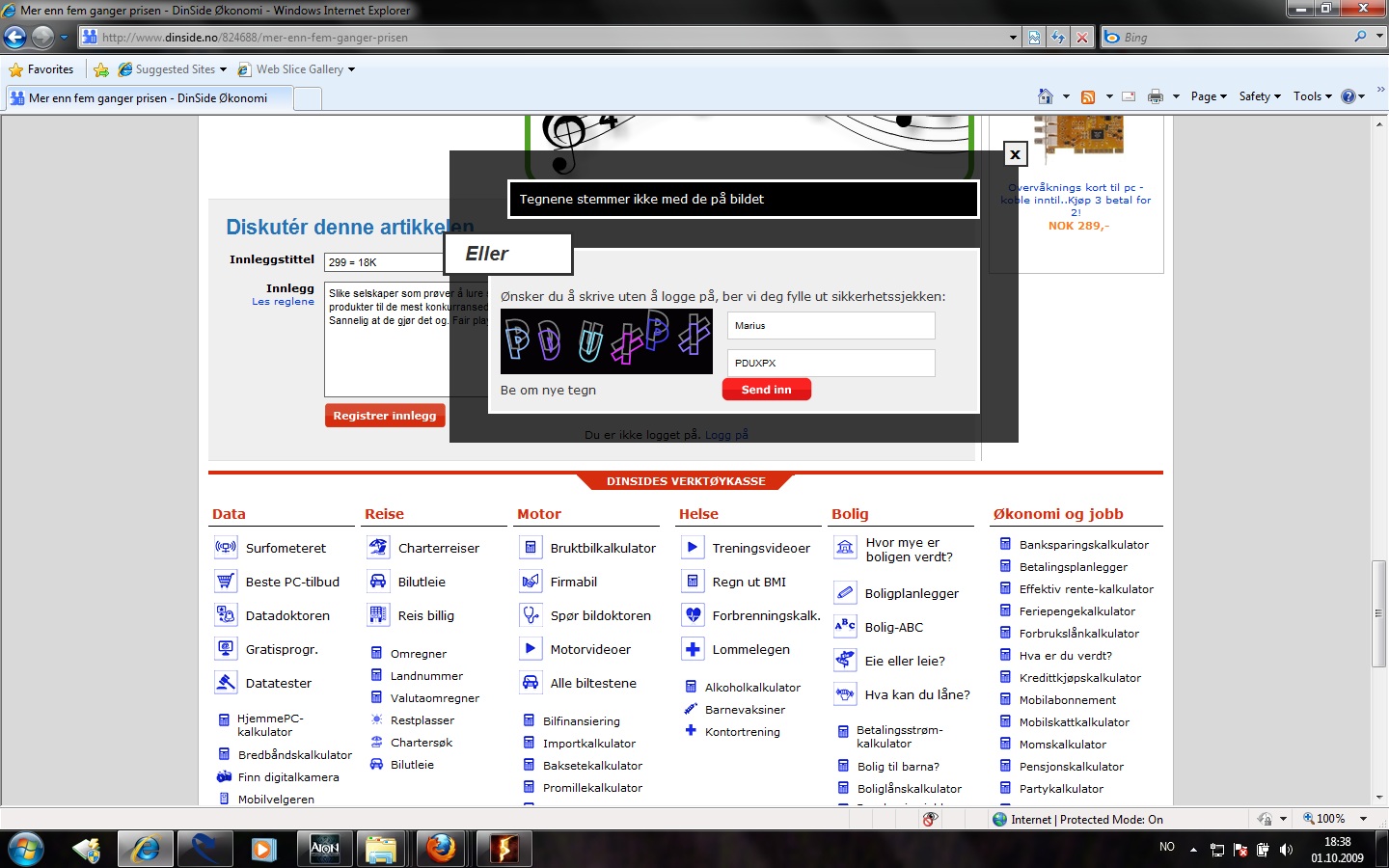The width and height of the screenshot is (1389, 868).
Task: Click the Bruktbilkalkulator icon
Action: tap(531, 548)
